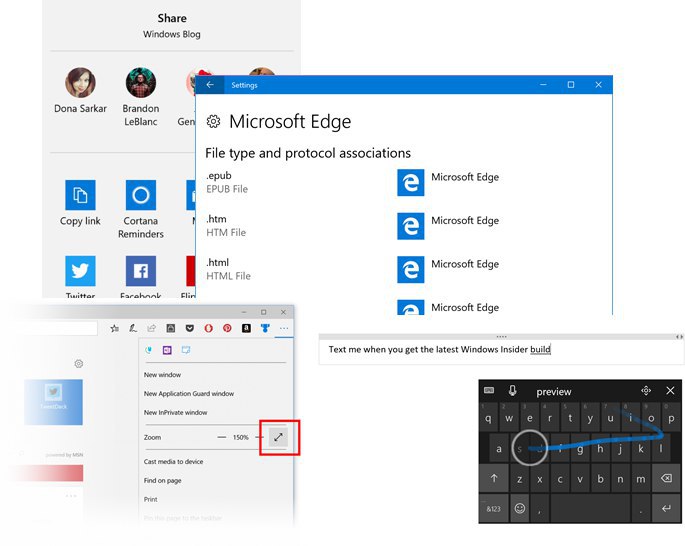Choose New InPrivate window

(176, 412)
